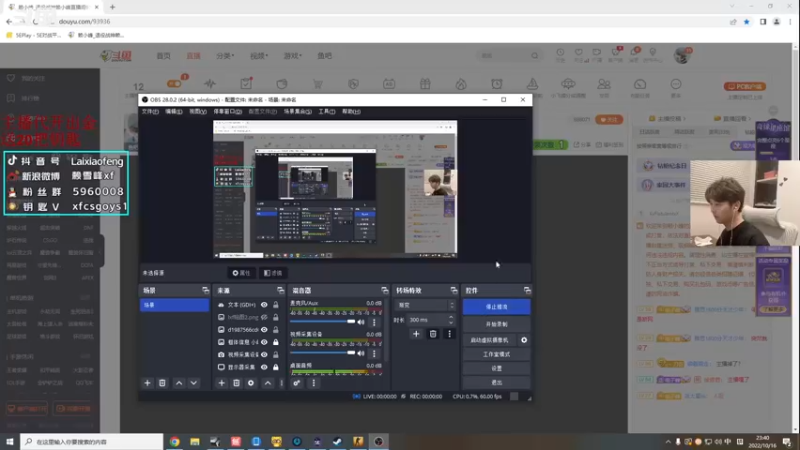Screen dimensions: 800x450
Task: Add a scene transition with plus icon
Action: 416,334
